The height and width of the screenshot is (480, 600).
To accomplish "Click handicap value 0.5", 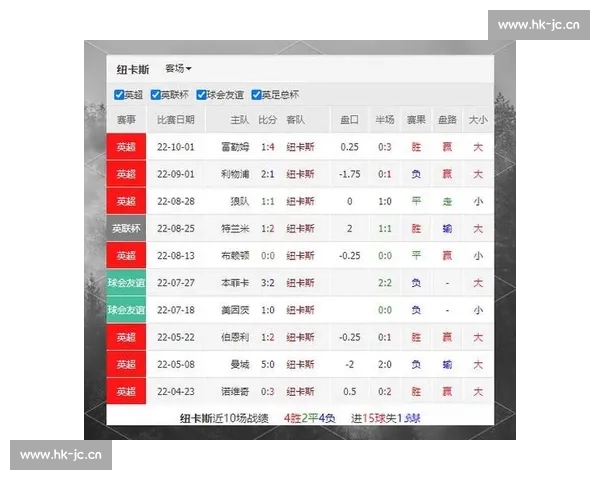I will tap(349, 392).
